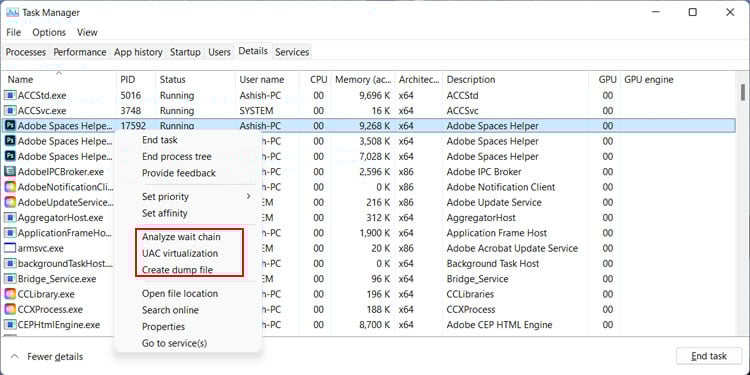The width and height of the screenshot is (750, 375).
Task: Choose Open file location
Action: coord(180,294)
